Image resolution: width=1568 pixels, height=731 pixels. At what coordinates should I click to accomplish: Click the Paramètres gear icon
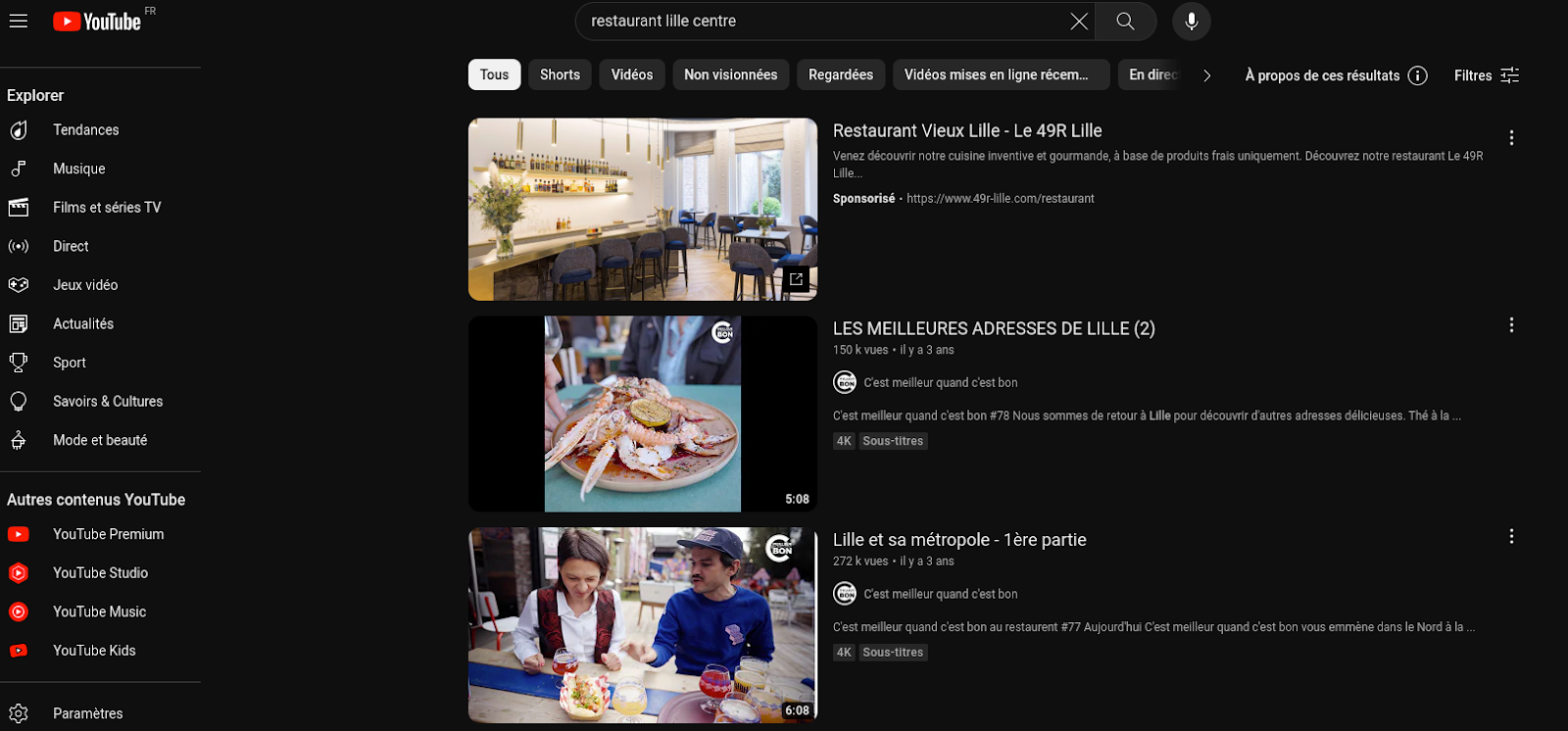[19, 713]
